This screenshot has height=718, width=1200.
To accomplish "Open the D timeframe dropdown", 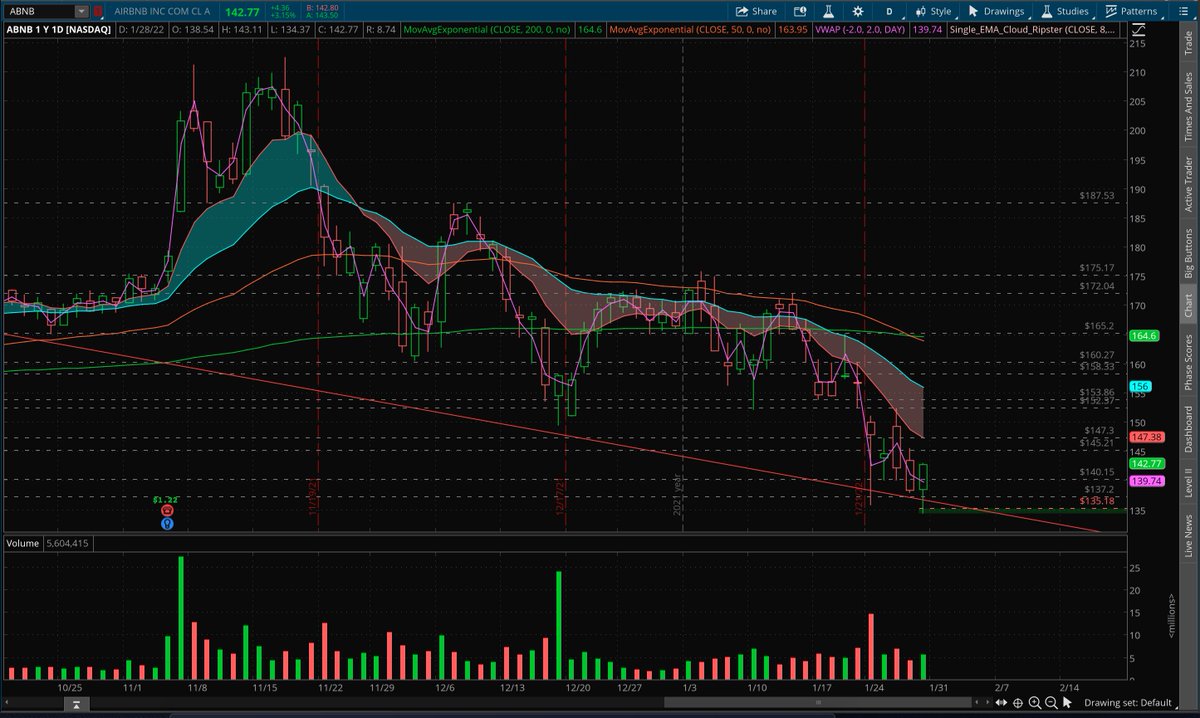I will (888, 11).
